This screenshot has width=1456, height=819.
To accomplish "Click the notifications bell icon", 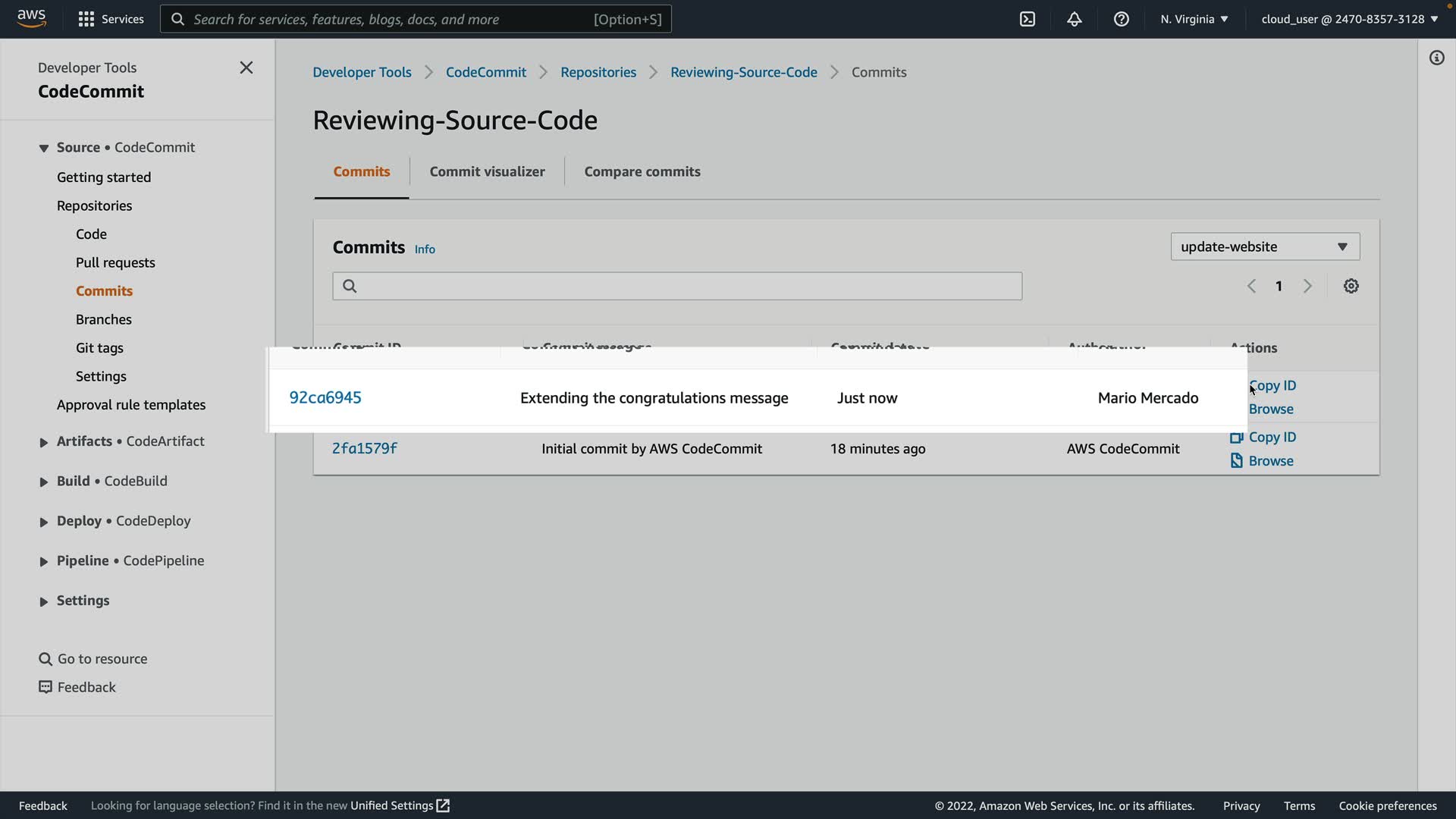I will (1074, 19).
